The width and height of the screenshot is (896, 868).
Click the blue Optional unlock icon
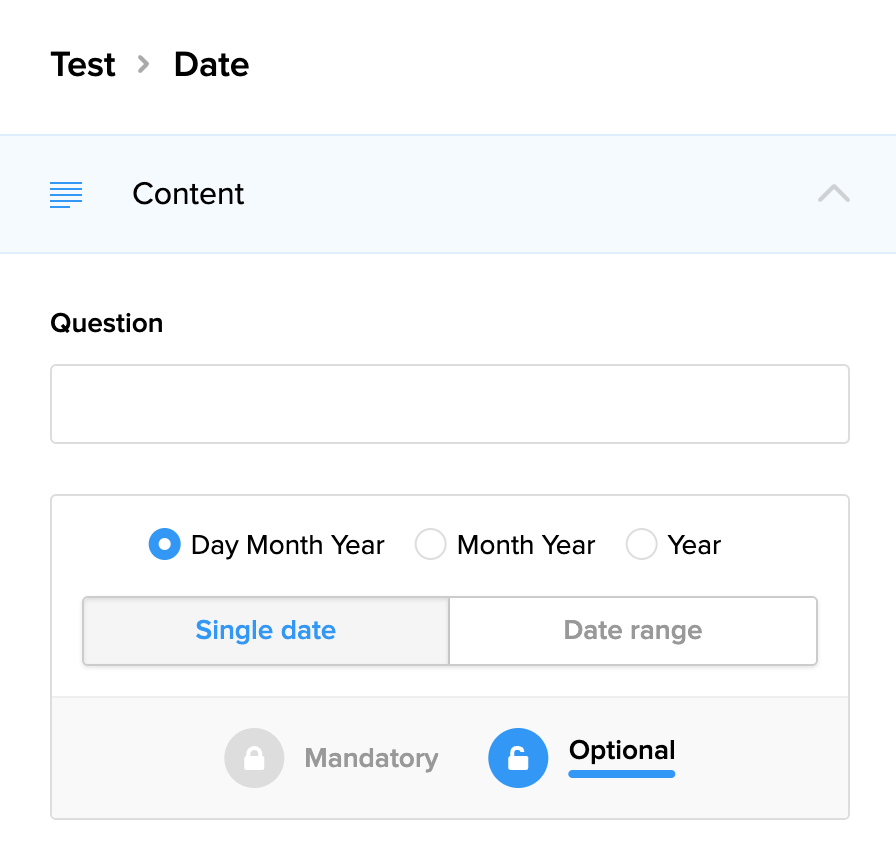(x=518, y=758)
